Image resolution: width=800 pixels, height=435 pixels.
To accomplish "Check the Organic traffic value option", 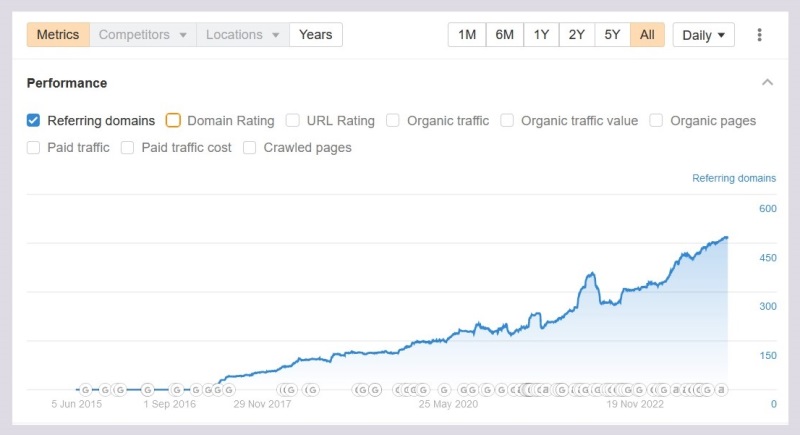I will (508, 121).
